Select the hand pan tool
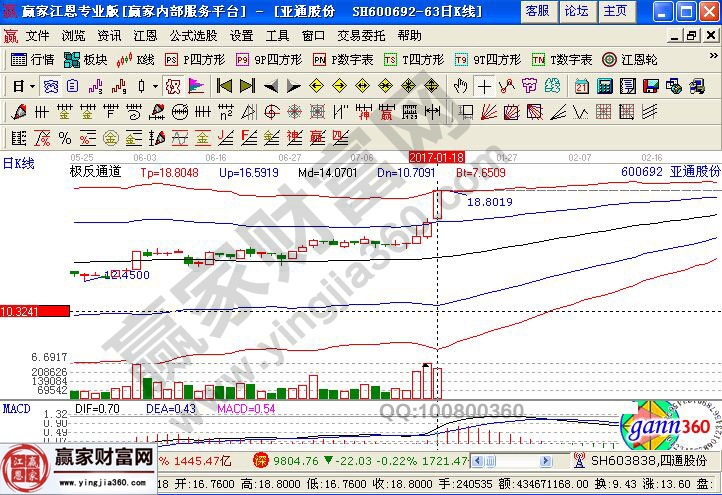 (x=461, y=86)
